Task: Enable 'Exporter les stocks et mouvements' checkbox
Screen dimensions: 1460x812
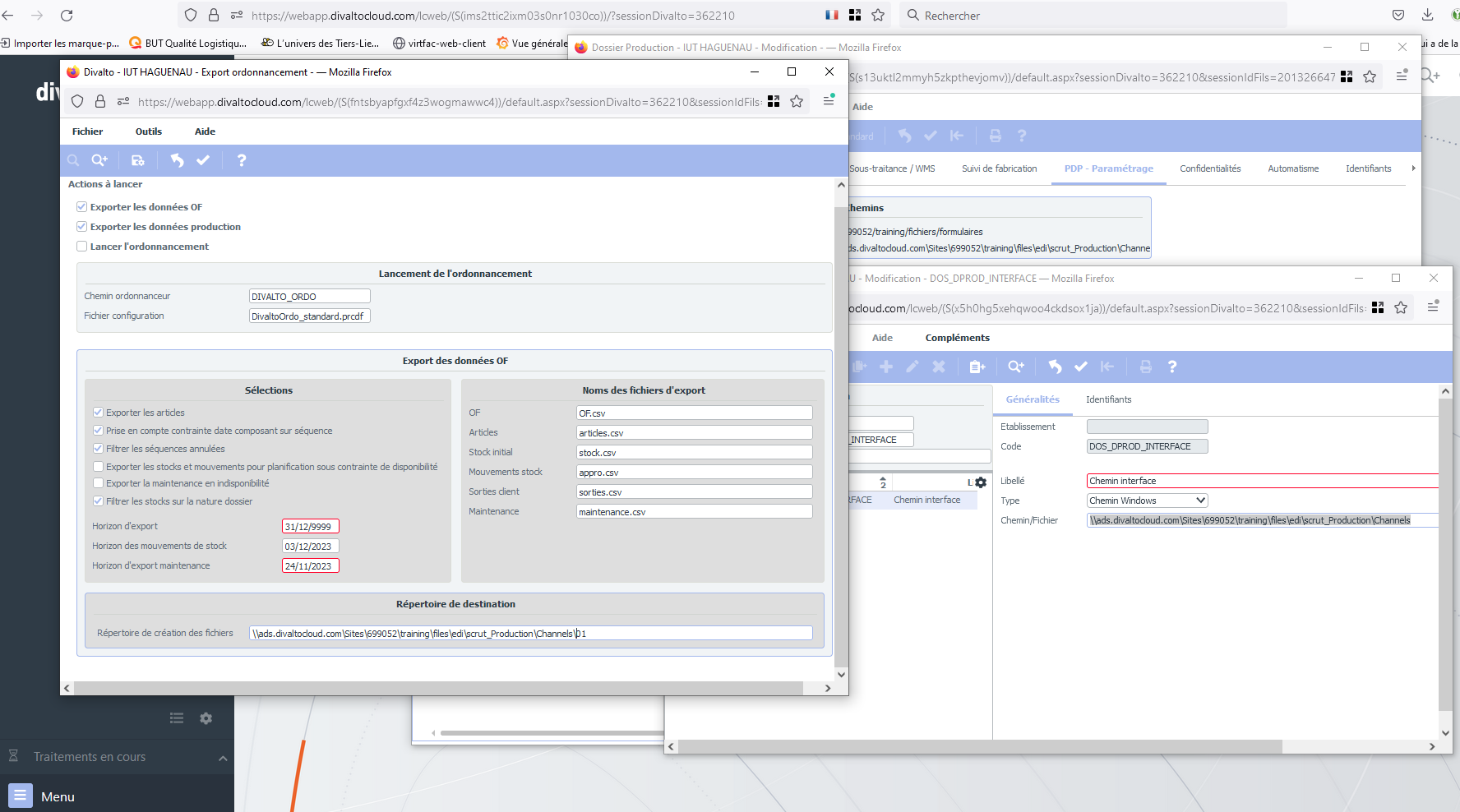Action: tap(98, 467)
